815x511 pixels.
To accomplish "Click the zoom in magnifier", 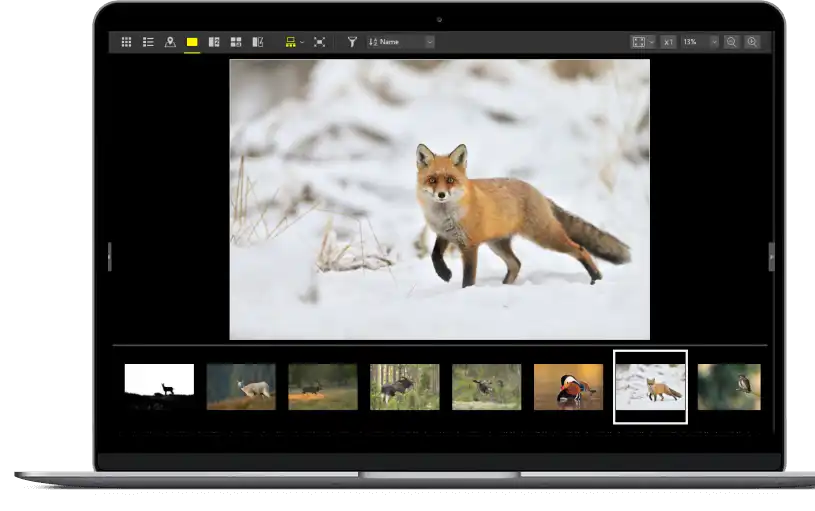I will [x=752, y=42].
